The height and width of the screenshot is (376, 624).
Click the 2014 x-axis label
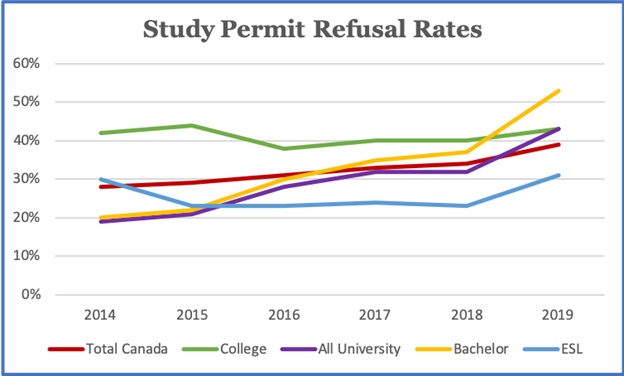point(100,315)
